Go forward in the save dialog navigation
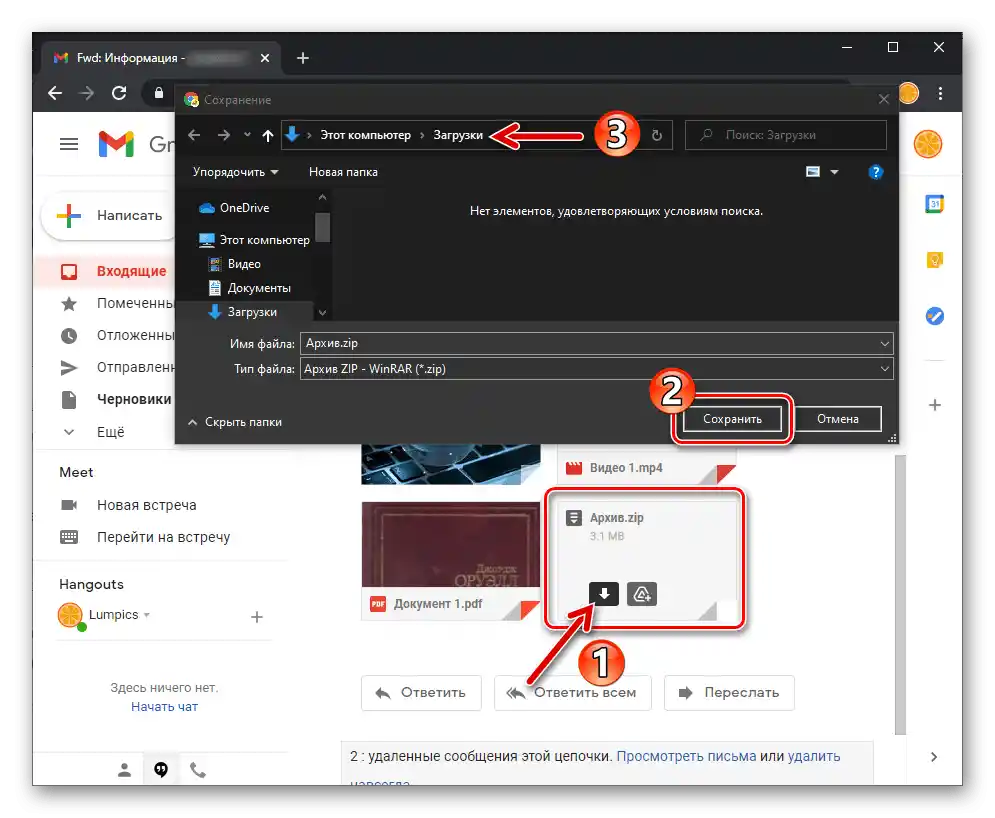995x818 pixels. [x=224, y=135]
